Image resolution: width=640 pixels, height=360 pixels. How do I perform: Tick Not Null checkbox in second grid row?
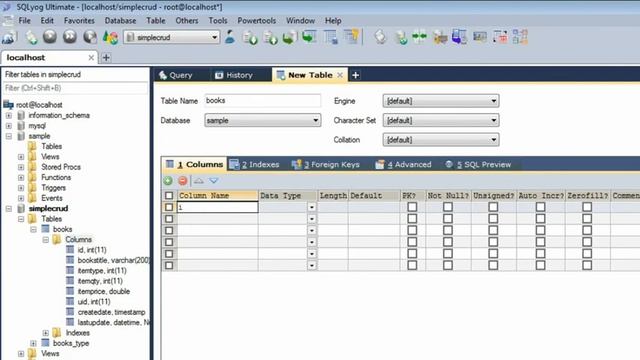pos(448,219)
